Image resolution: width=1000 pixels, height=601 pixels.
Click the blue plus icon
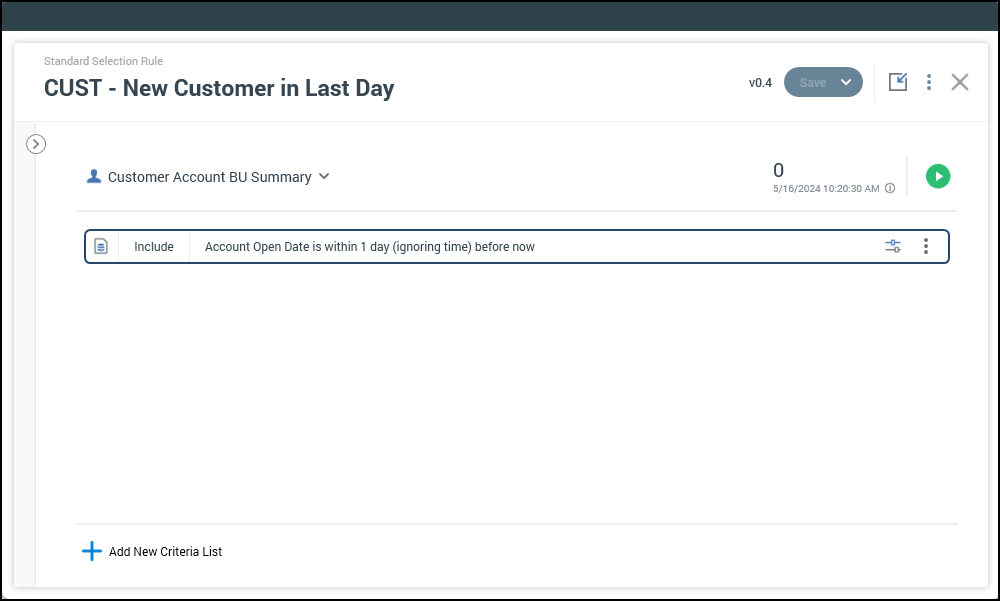[91, 551]
